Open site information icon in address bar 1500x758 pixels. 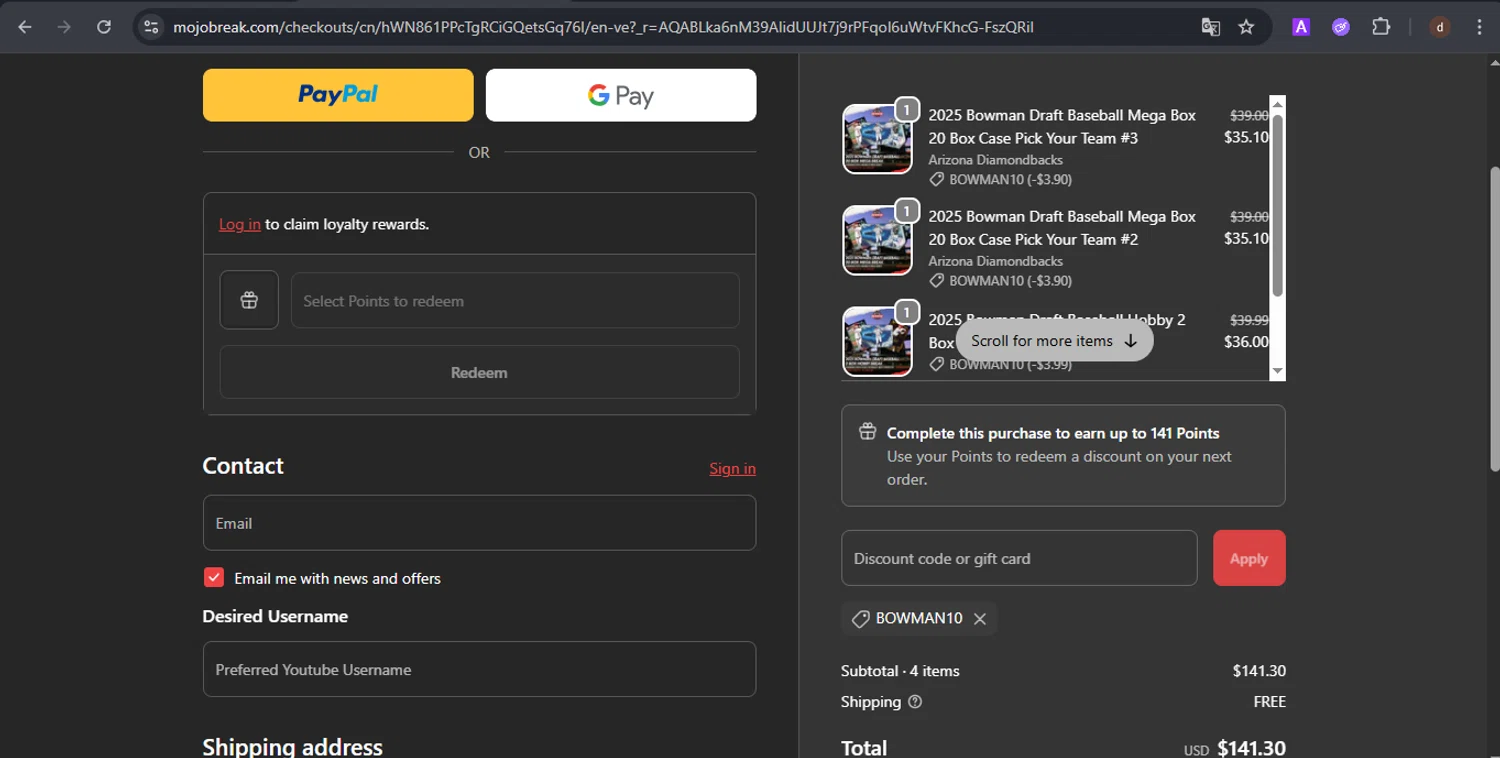(x=151, y=27)
